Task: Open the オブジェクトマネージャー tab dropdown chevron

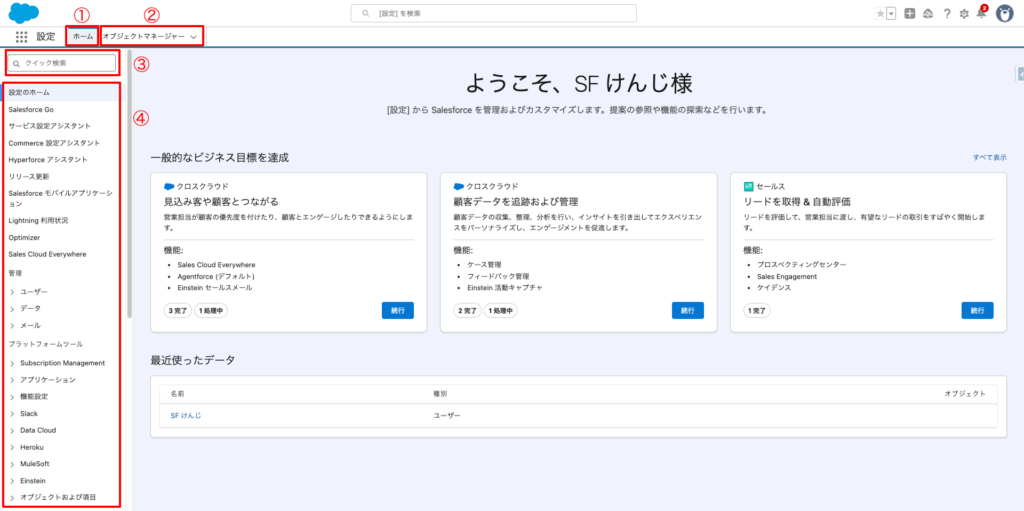Action: click(x=193, y=36)
